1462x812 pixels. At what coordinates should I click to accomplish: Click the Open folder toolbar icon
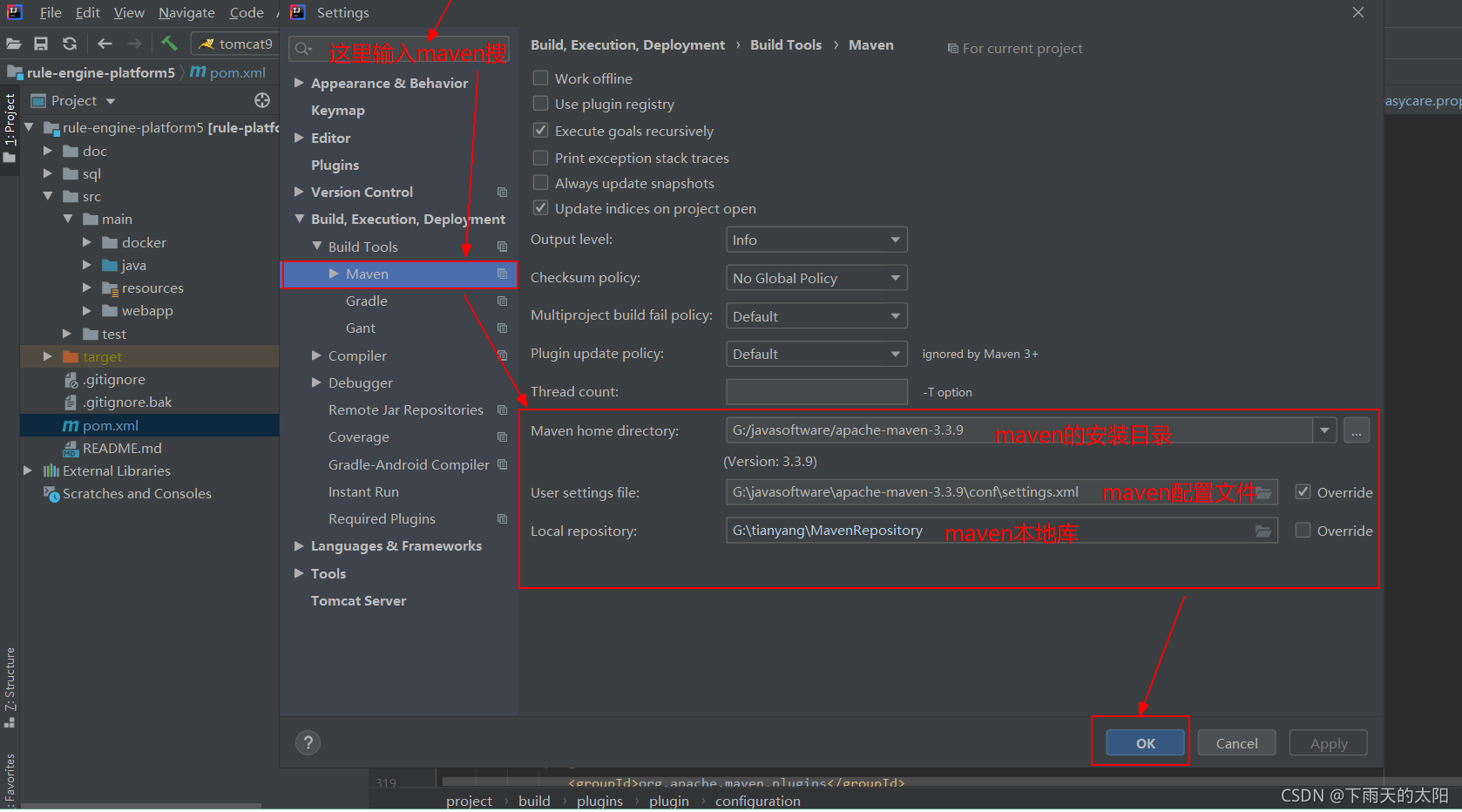13,44
